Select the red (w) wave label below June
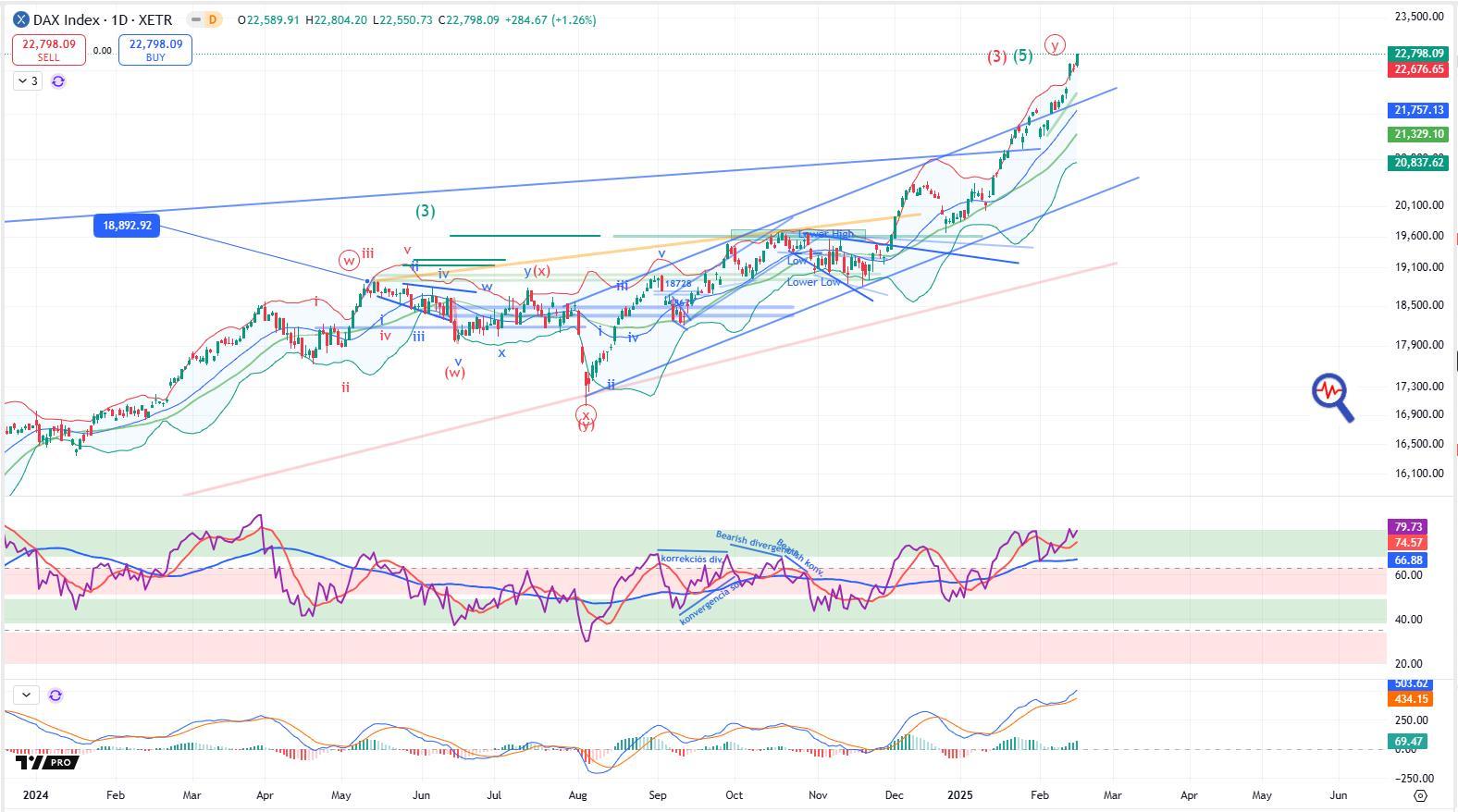 click(x=454, y=373)
